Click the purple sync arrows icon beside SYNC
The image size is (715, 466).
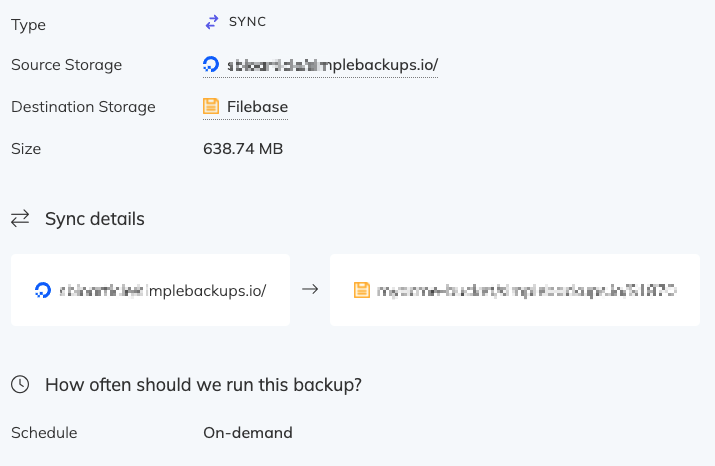[x=211, y=22]
